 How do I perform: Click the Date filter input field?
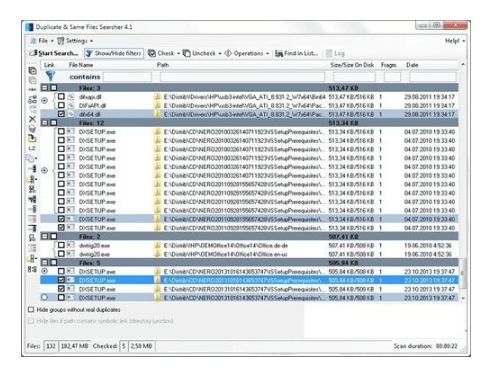pos(432,77)
